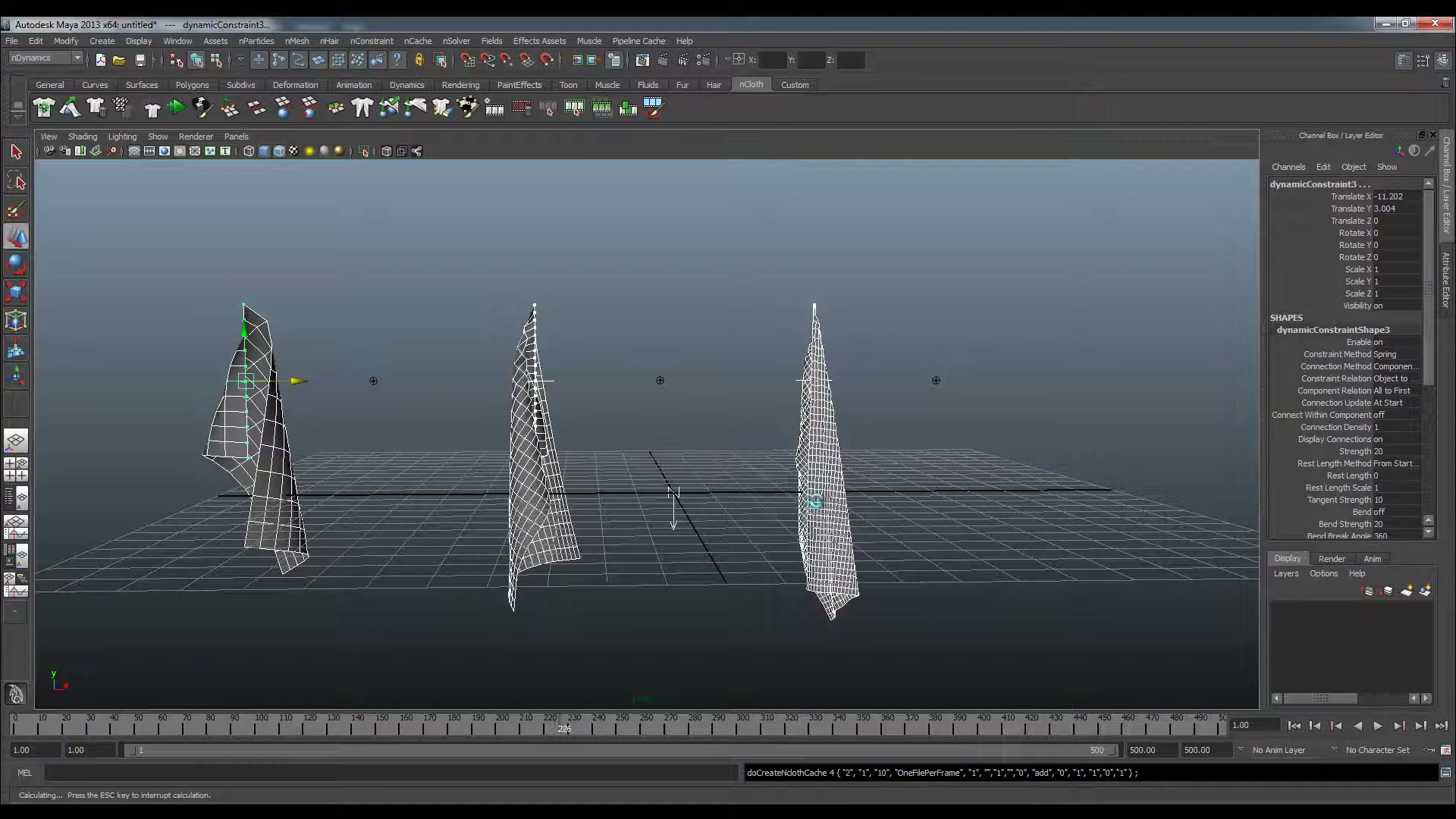Click the Create nCloth shirt shelf icon

pyautogui.click(x=44, y=108)
